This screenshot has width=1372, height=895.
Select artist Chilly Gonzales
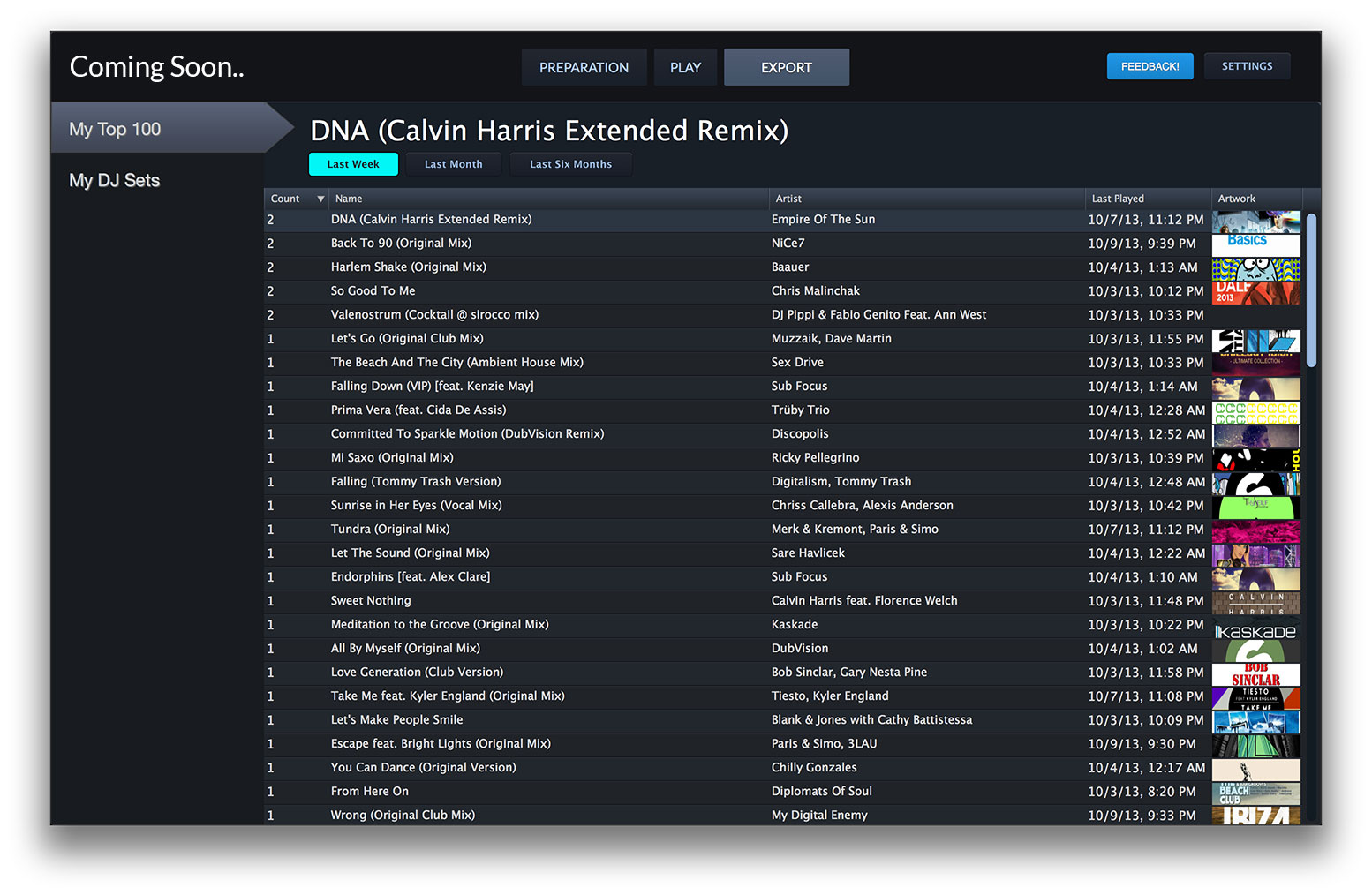[x=814, y=768]
